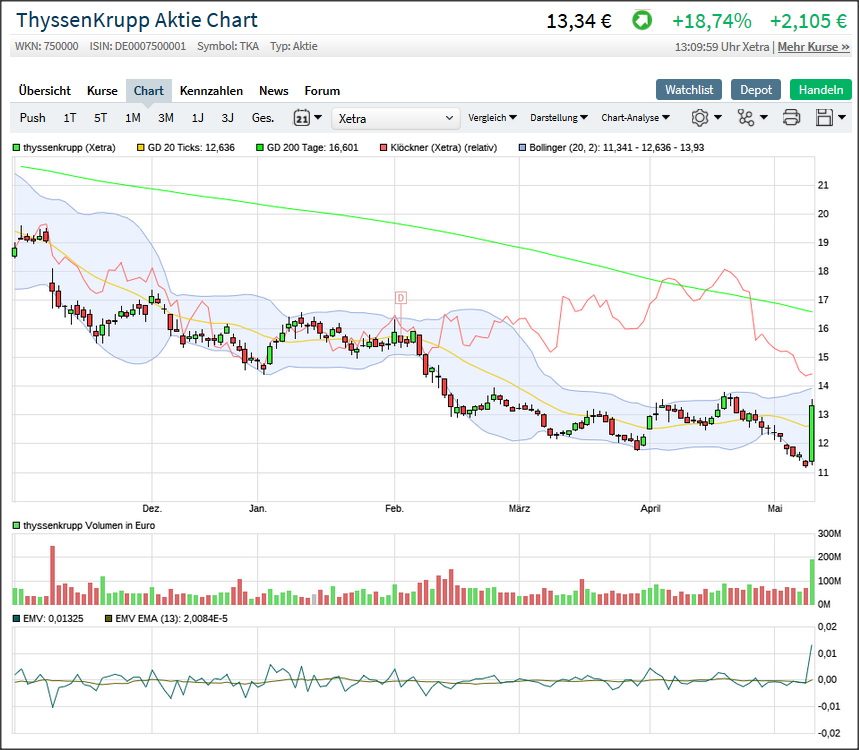Open the Vergleich dropdown menu
This screenshot has height=750, width=859.
coord(492,118)
